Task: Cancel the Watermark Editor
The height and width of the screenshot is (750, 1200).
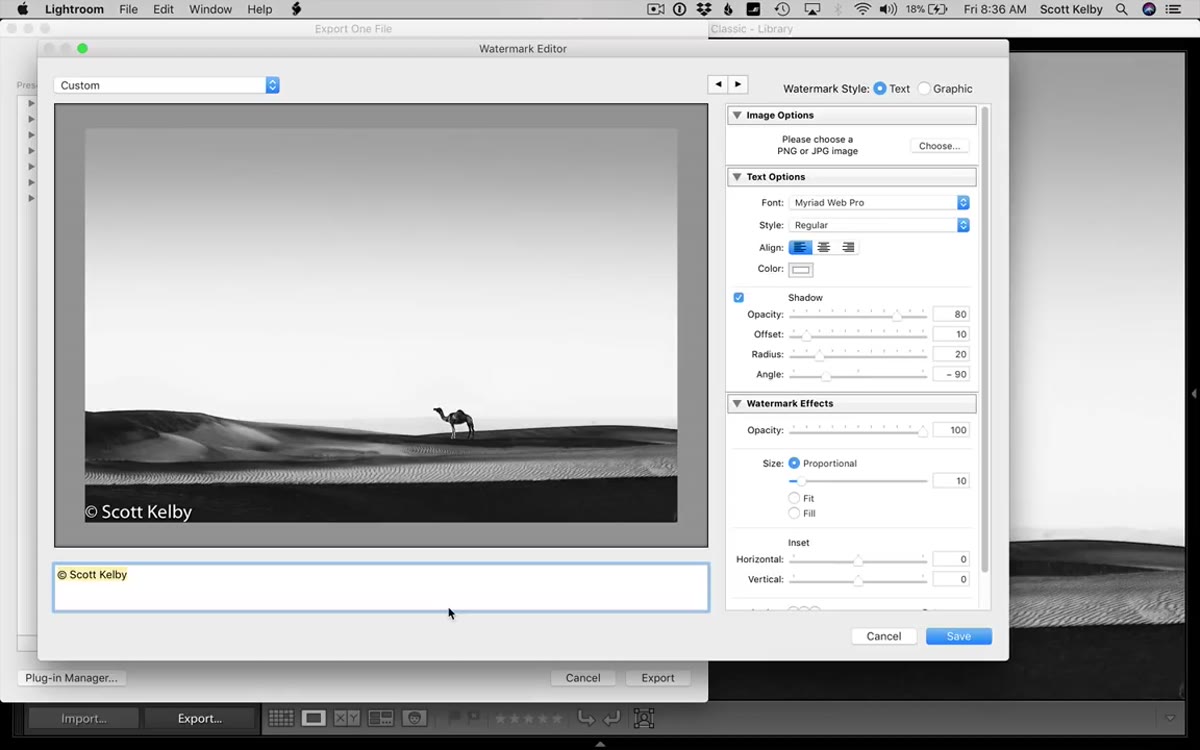Action: tap(884, 636)
